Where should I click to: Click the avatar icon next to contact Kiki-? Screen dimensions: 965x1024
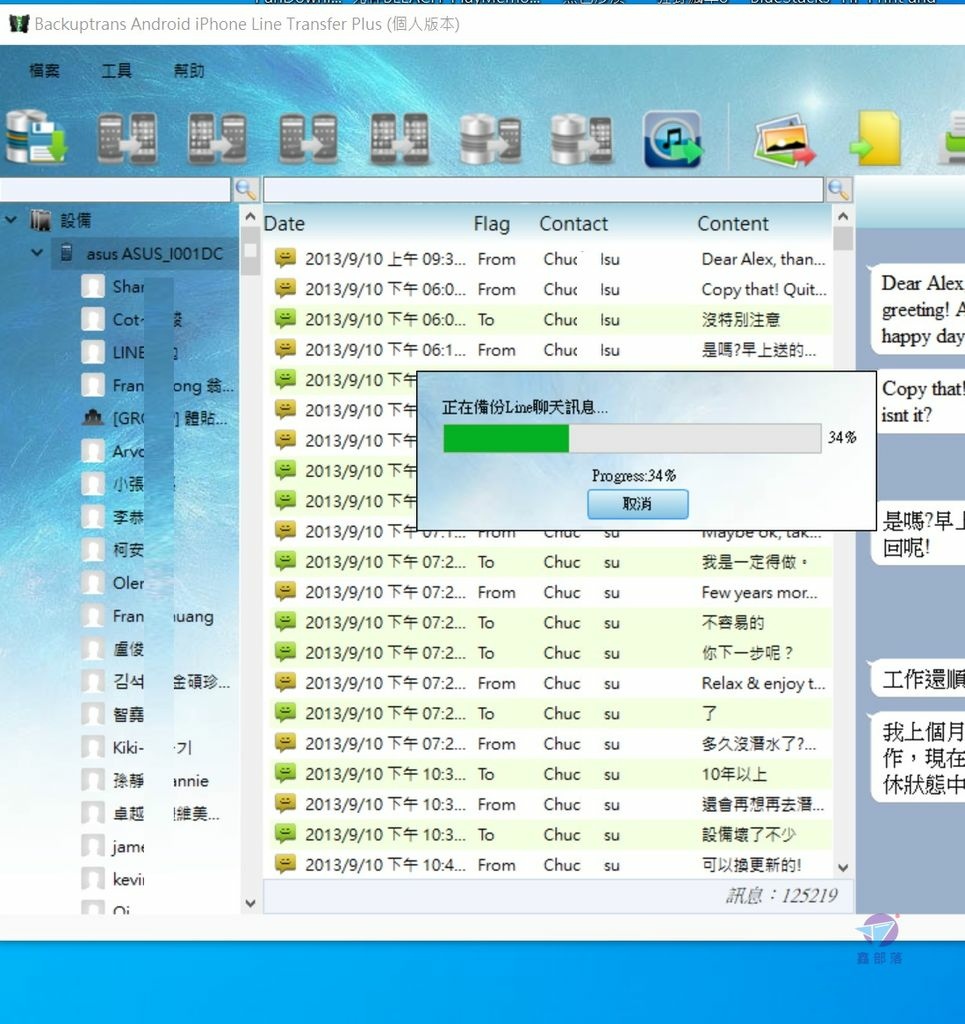[x=93, y=746]
